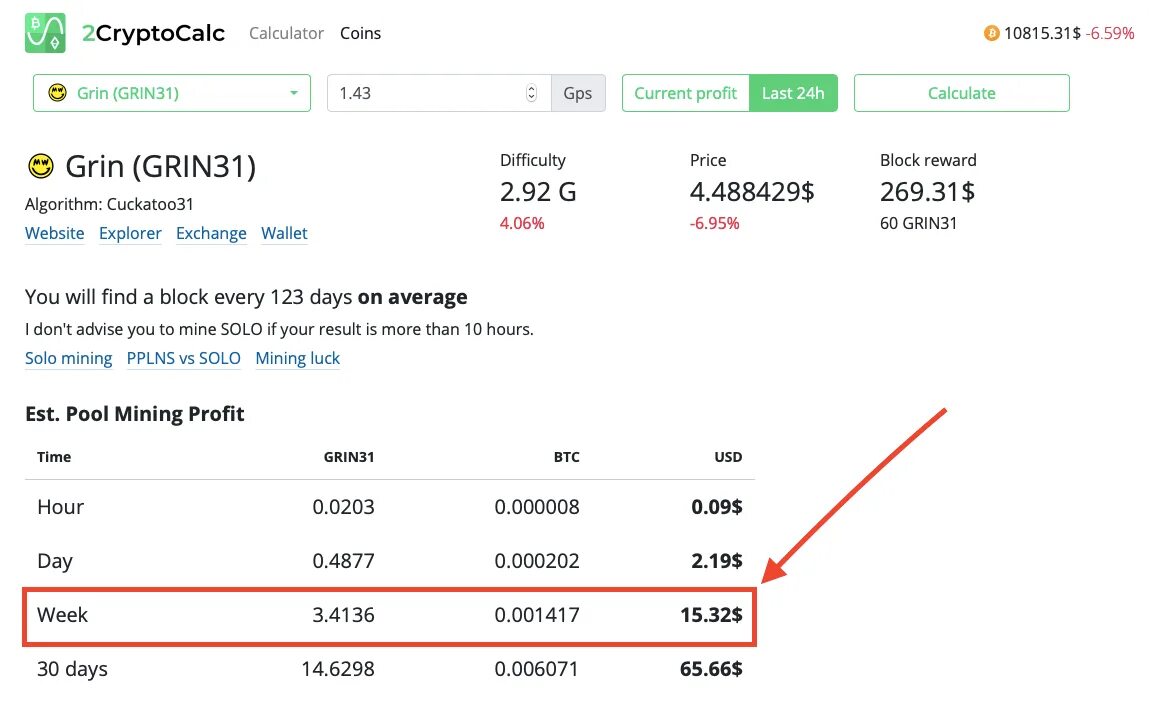The height and width of the screenshot is (704, 1149).
Task: Click the Grin smiley icon in the coin selector
Action: (x=57, y=93)
